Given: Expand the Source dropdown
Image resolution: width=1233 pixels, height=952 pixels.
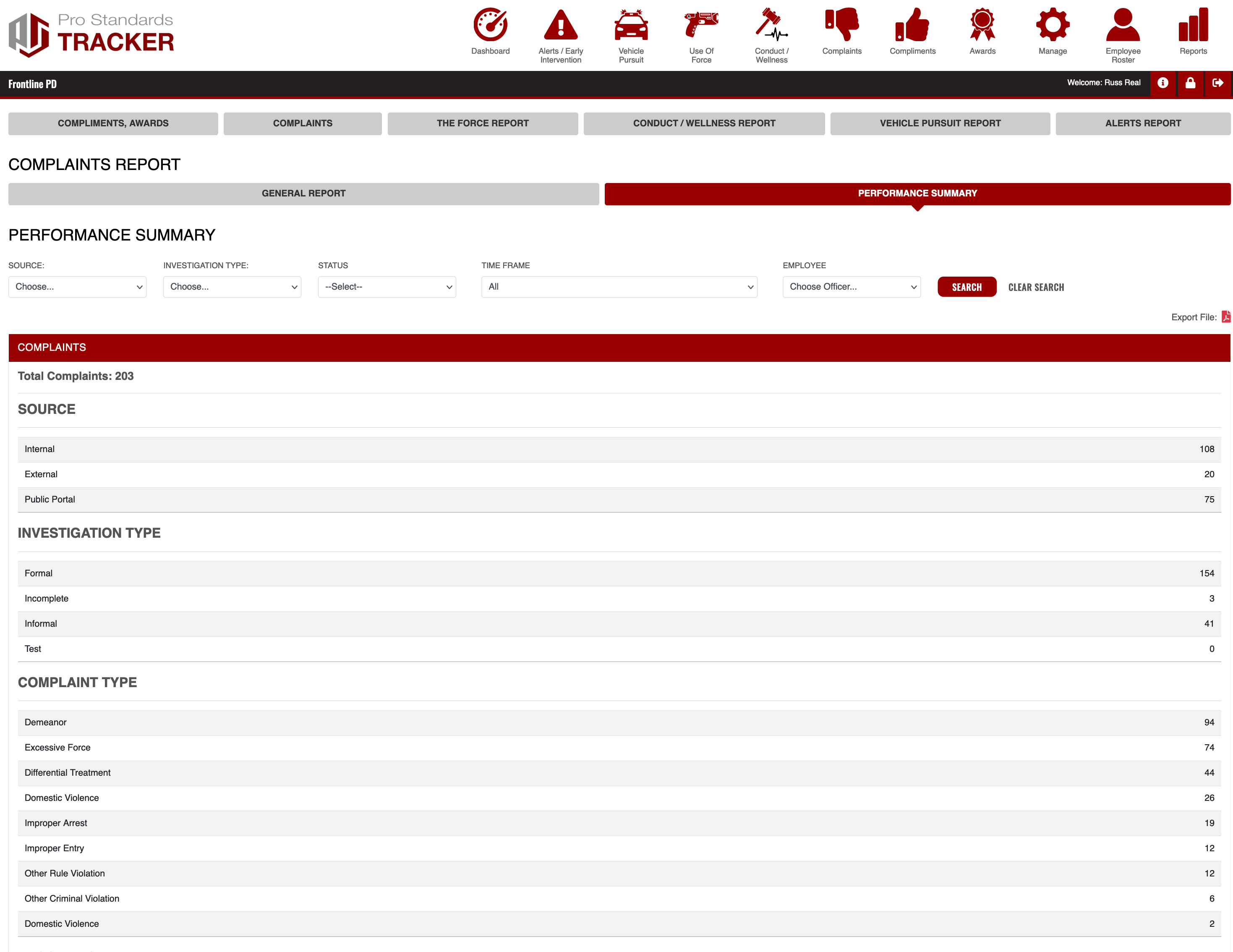Looking at the screenshot, I should [x=77, y=287].
